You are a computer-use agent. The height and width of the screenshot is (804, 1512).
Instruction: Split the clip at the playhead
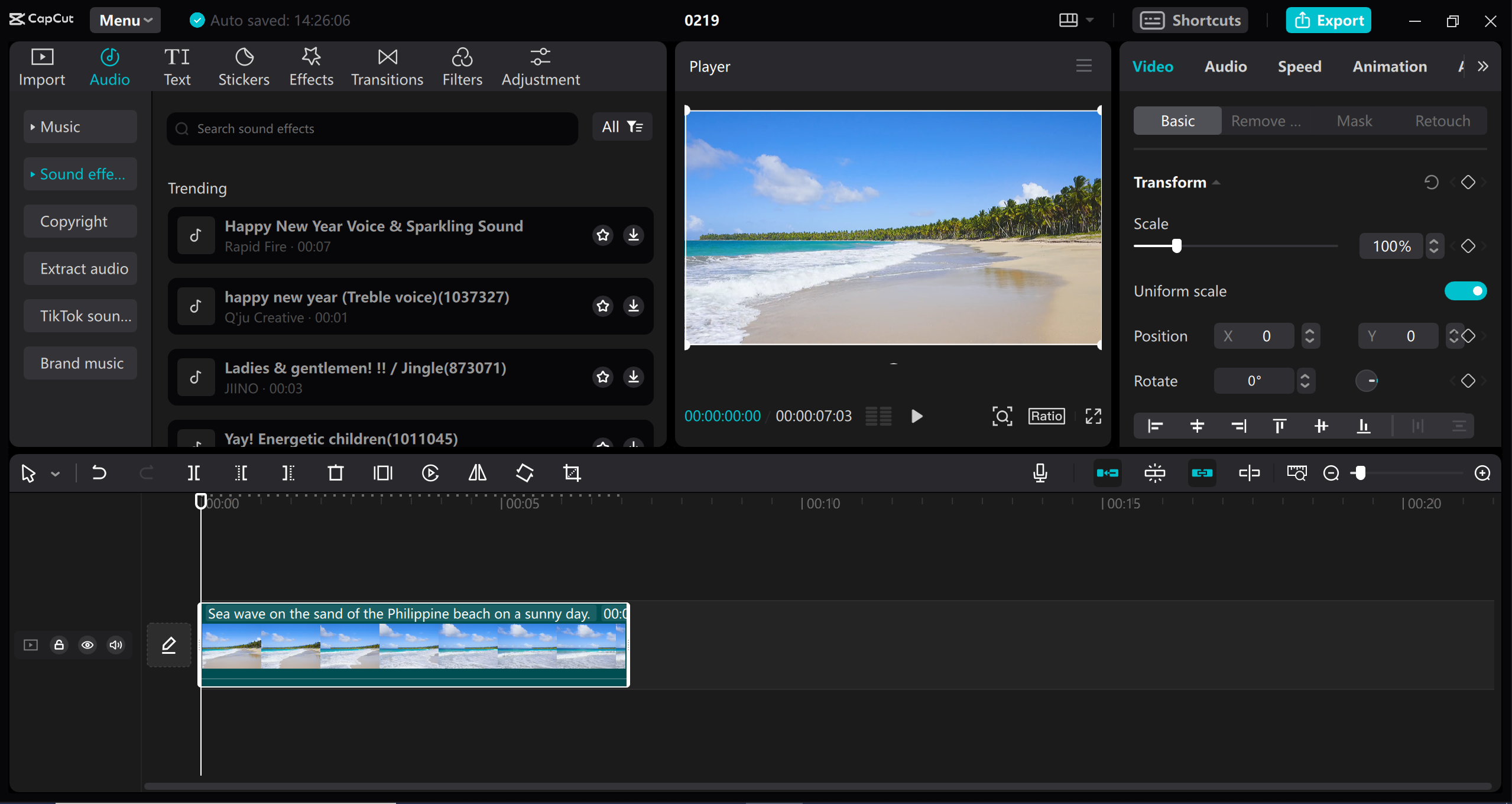(194, 473)
